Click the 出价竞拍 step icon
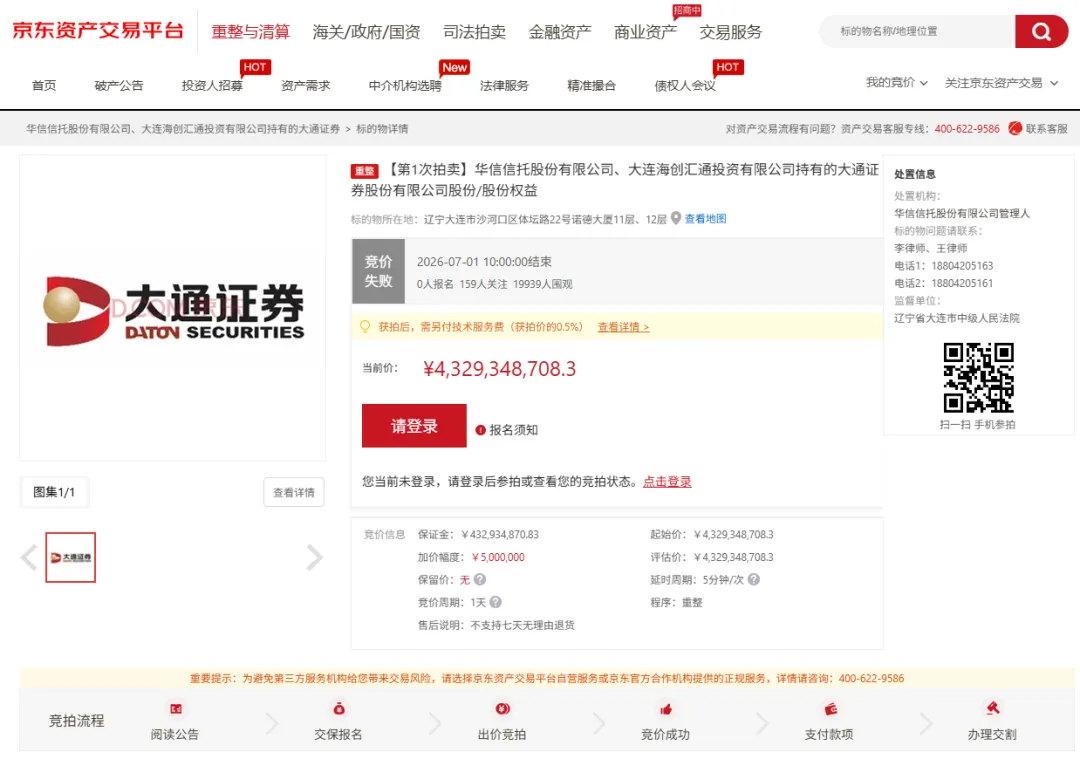The height and width of the screenshot is (759, 1080). pos(502,709)
